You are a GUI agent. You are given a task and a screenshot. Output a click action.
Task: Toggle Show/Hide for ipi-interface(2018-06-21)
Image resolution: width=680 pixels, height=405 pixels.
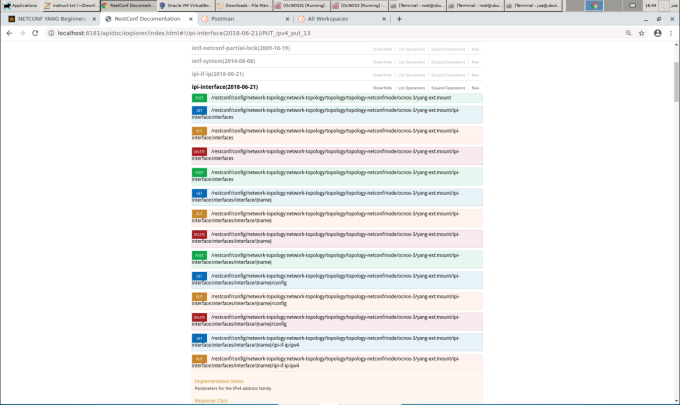[382, 87]
